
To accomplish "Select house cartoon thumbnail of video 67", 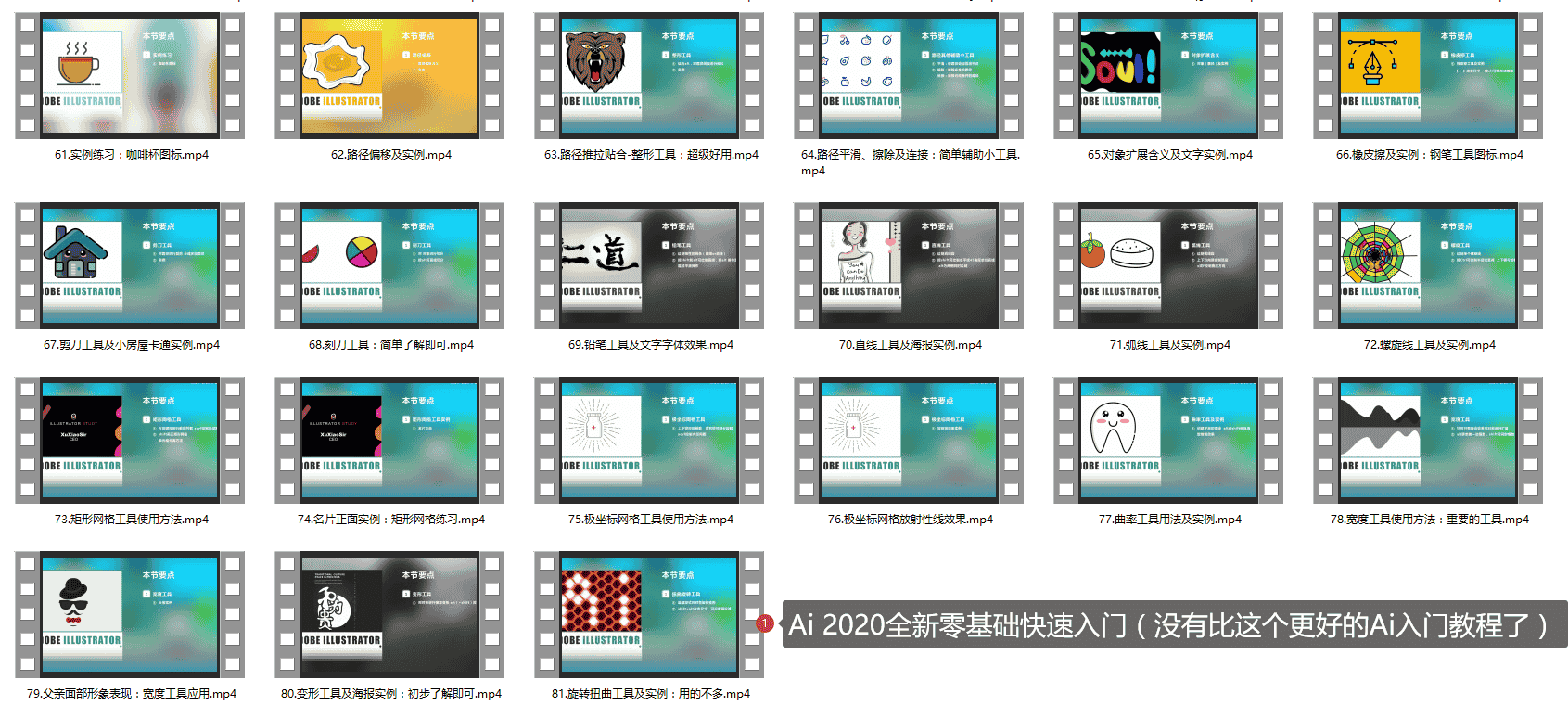I will pos(130,265).
